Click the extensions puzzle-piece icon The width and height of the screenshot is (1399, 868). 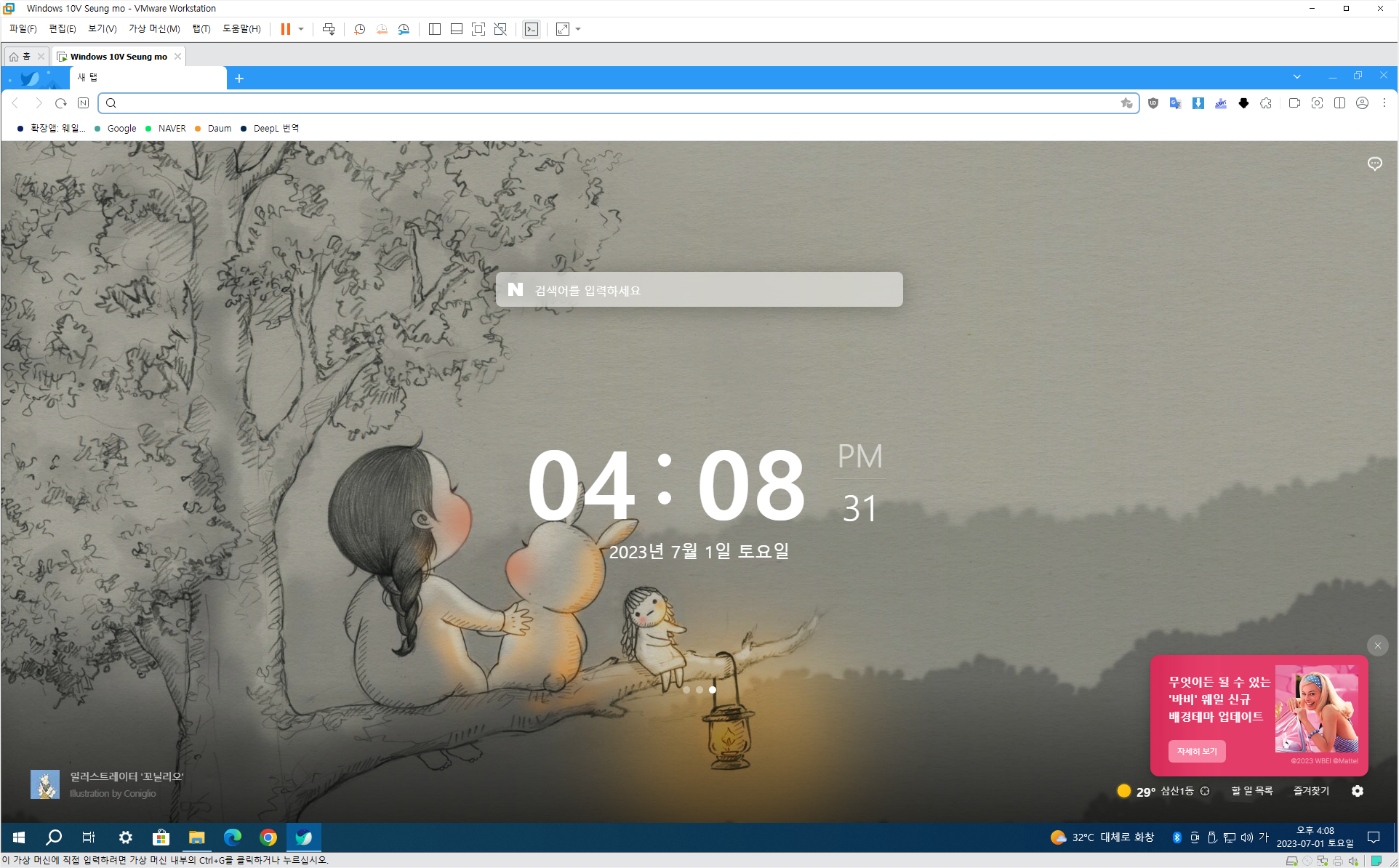pyautogui.click(x=1266, y=103)
